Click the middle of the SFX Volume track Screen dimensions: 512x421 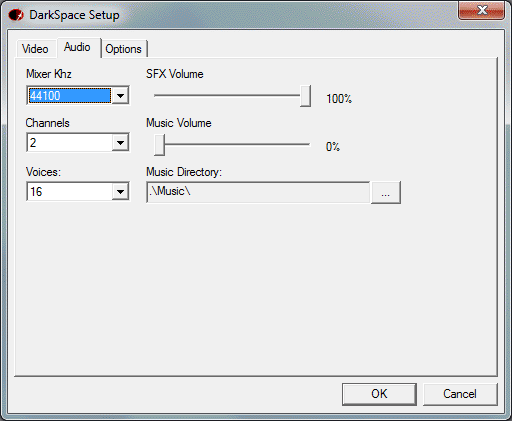tap(232, 95)
